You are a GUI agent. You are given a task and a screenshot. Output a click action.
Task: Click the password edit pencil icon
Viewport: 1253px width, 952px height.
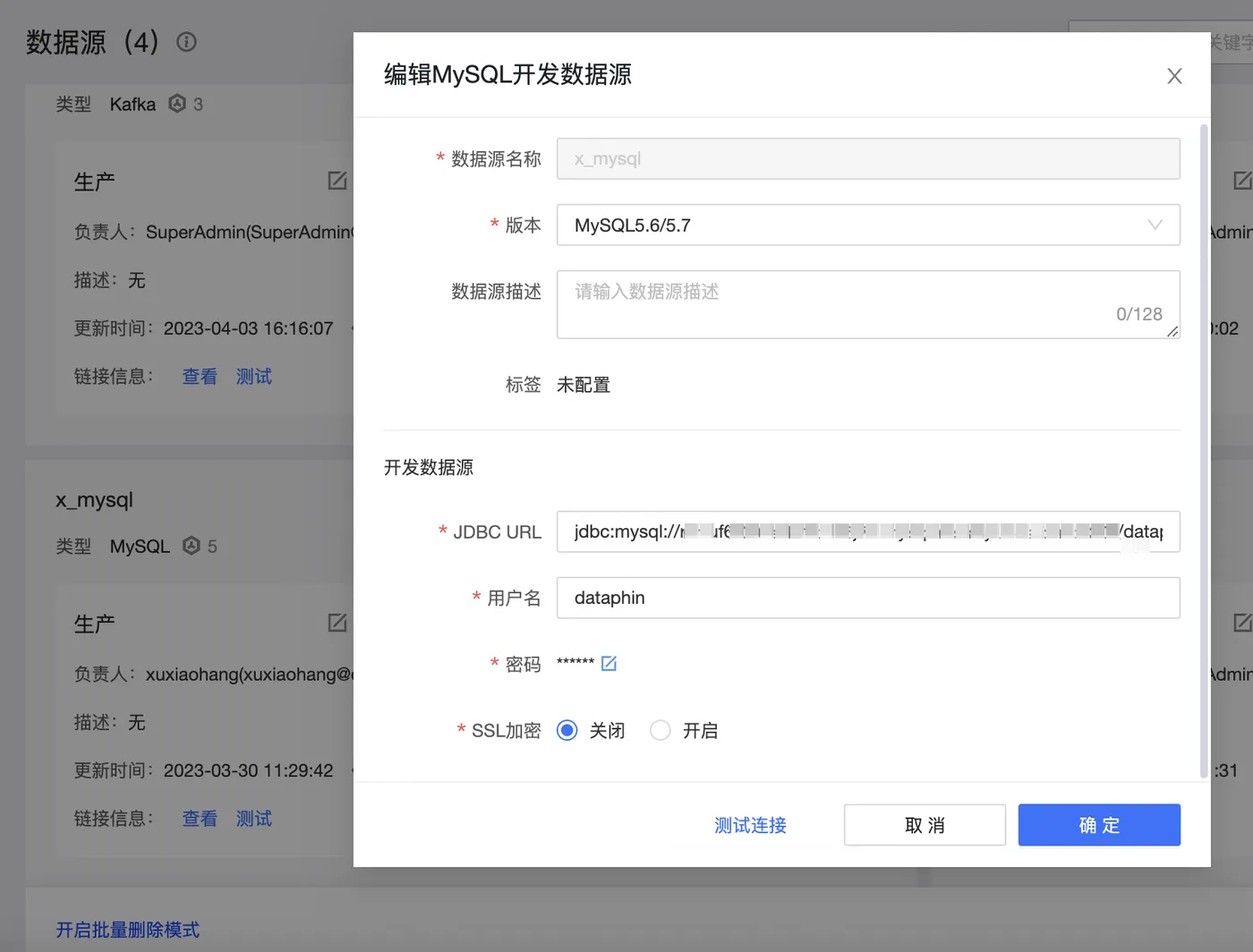point(609,663)
